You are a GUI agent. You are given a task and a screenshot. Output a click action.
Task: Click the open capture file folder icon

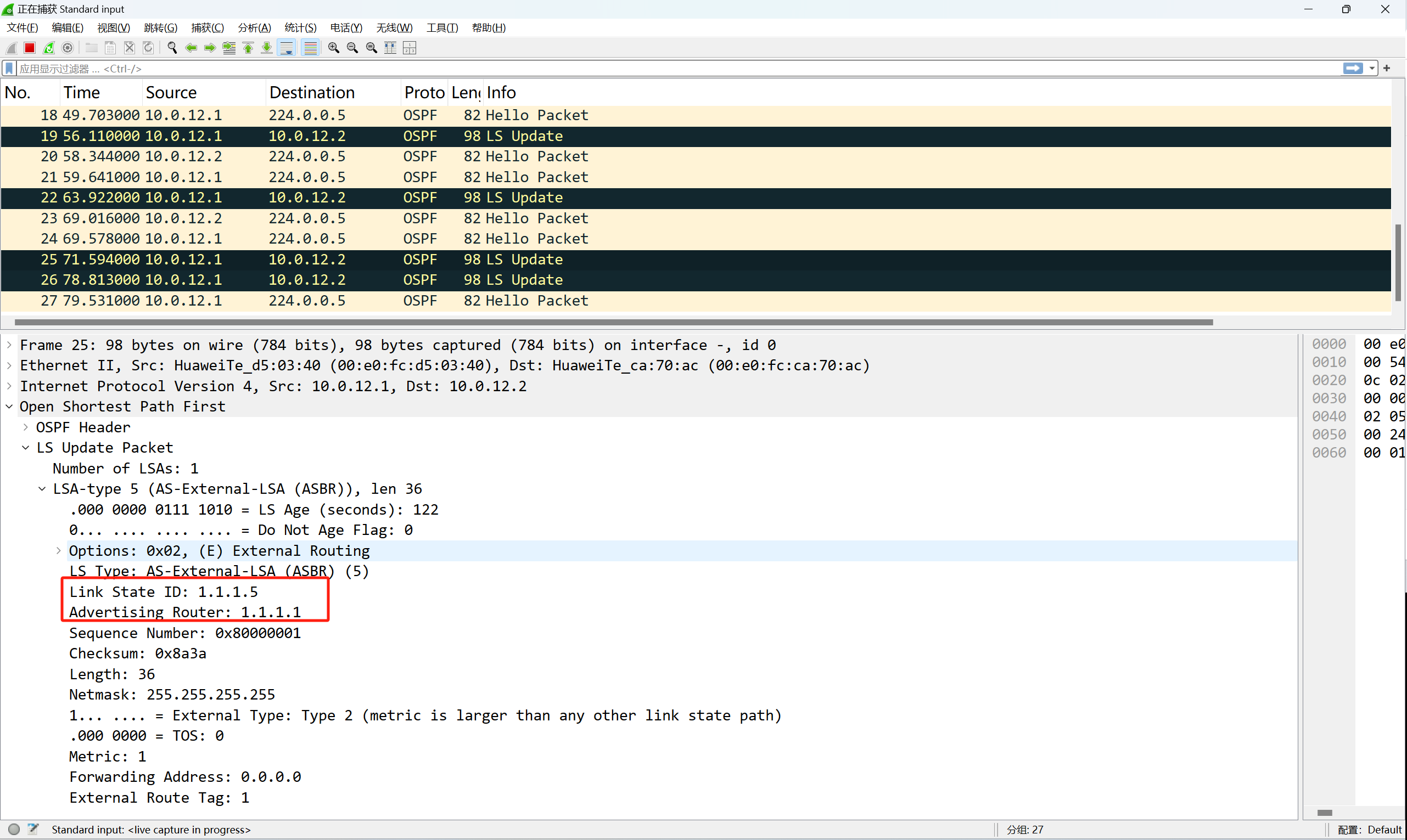click(91, 48)
